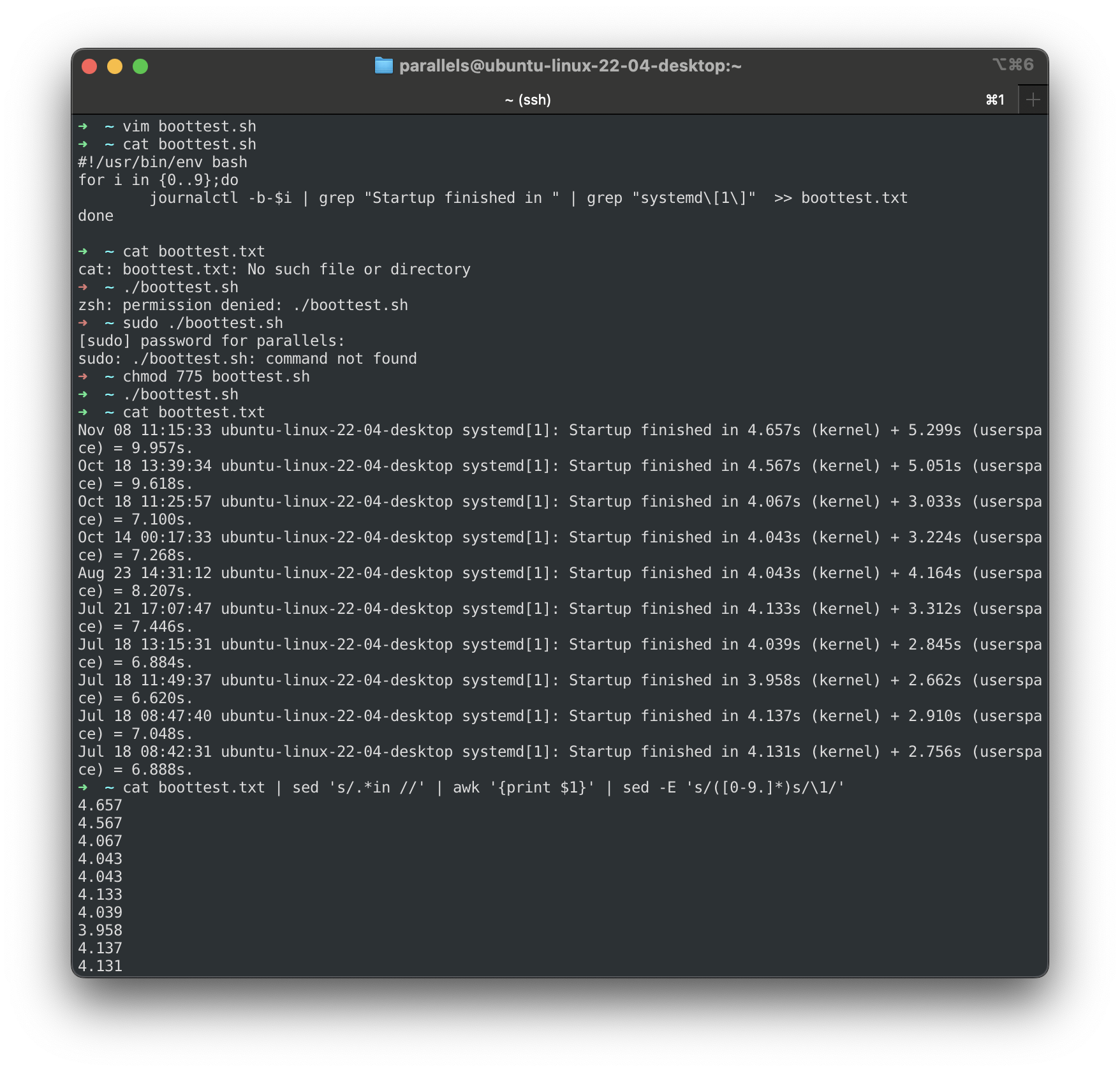Image resolution: width=1120 pixels, height=1072 pixels.
Task: Click the red arrow prompt before chmod 775
Action: point(84,376)
